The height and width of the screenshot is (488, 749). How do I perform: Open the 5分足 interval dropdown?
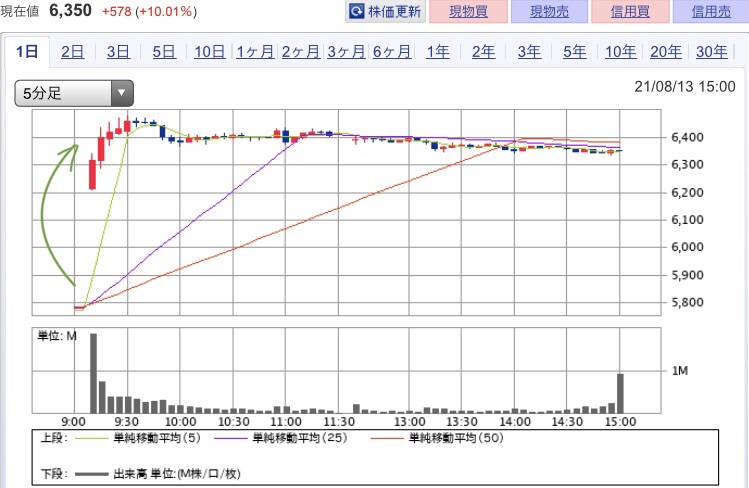[74, 93]
